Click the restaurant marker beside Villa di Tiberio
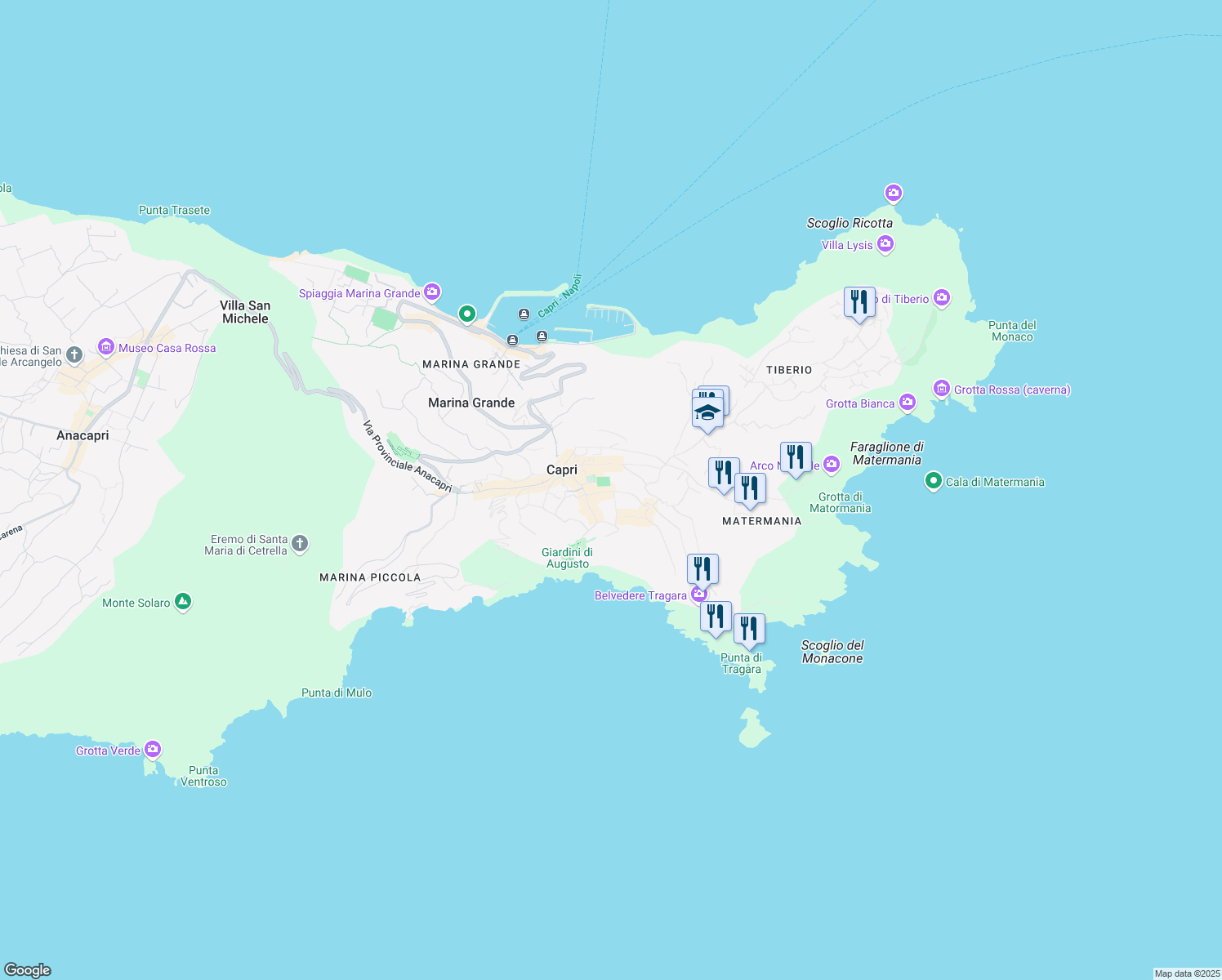The height and width of the screenshot is (980, 1222). [859, 303]
